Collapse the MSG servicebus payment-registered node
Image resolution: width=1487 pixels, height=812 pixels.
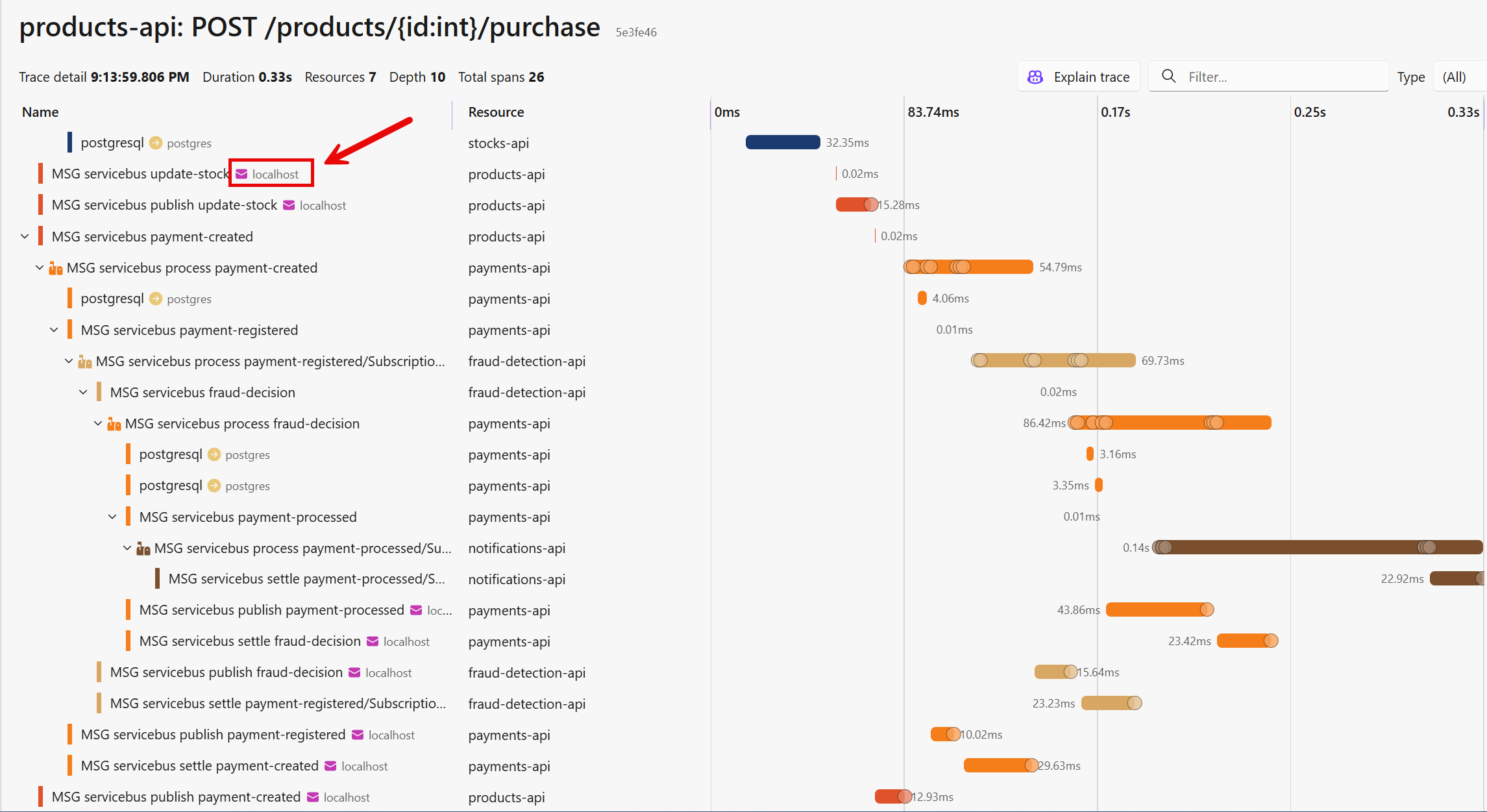(54, 330)
